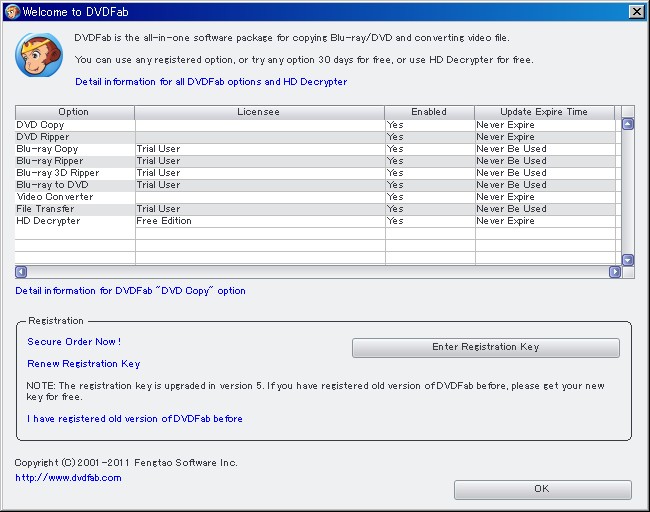Screen dimensions: 650x512
Task: Sort by the Option column header
Action: 74,112
